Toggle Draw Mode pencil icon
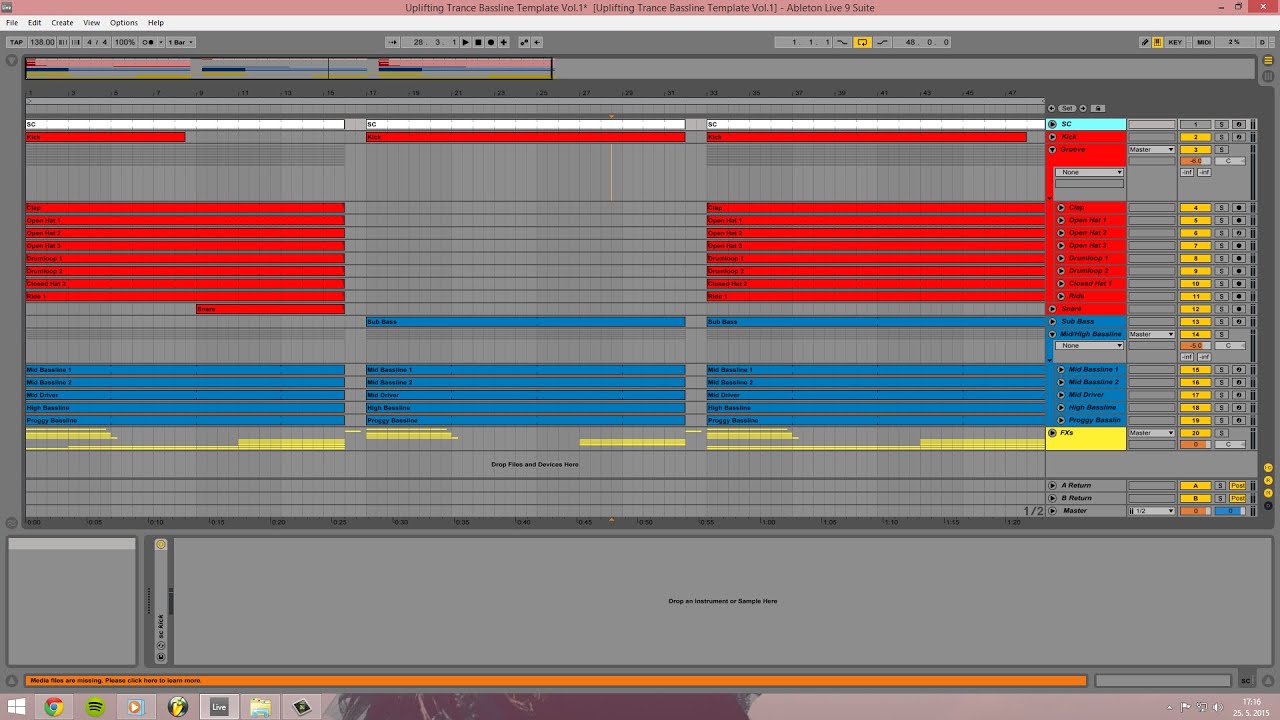 point(1145,42)
